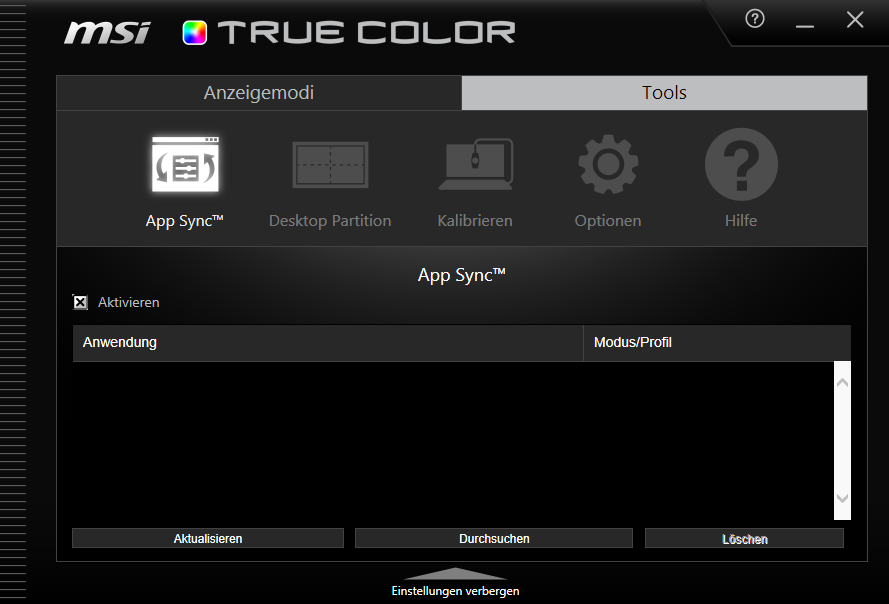Screen dimensions: 889x604
Task: Click the rainbow True Color logo
Action: pyautogui.click(x=194, y=32)
